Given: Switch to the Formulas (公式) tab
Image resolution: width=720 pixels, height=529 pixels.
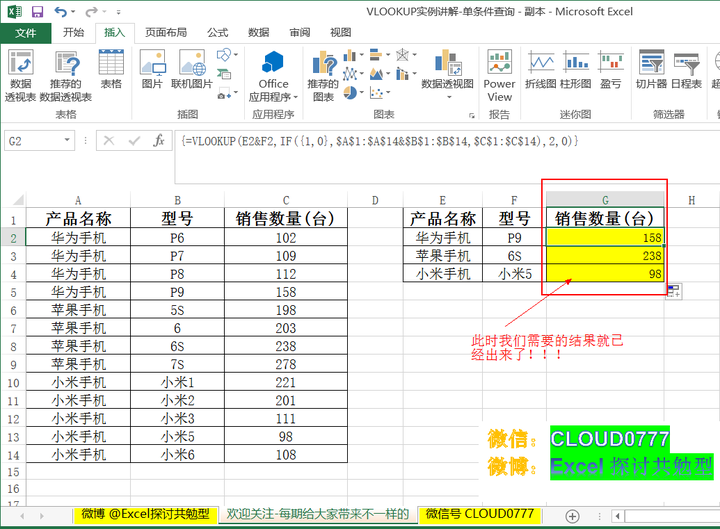Looking at the screenshot, I should [x=218, y=32].
